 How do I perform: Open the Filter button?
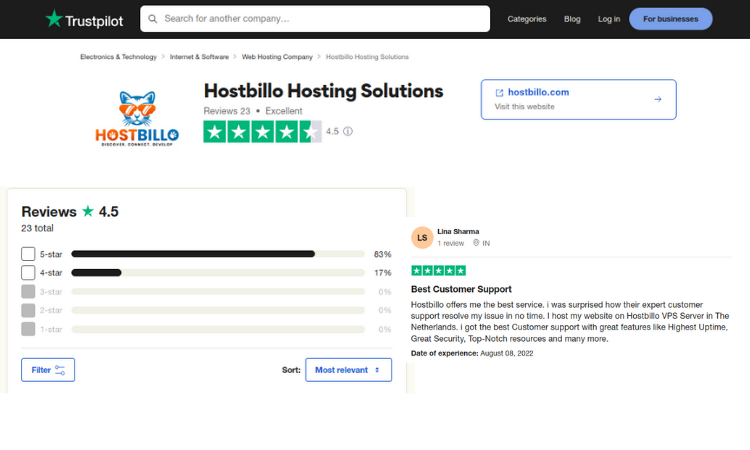click(48, 370)
